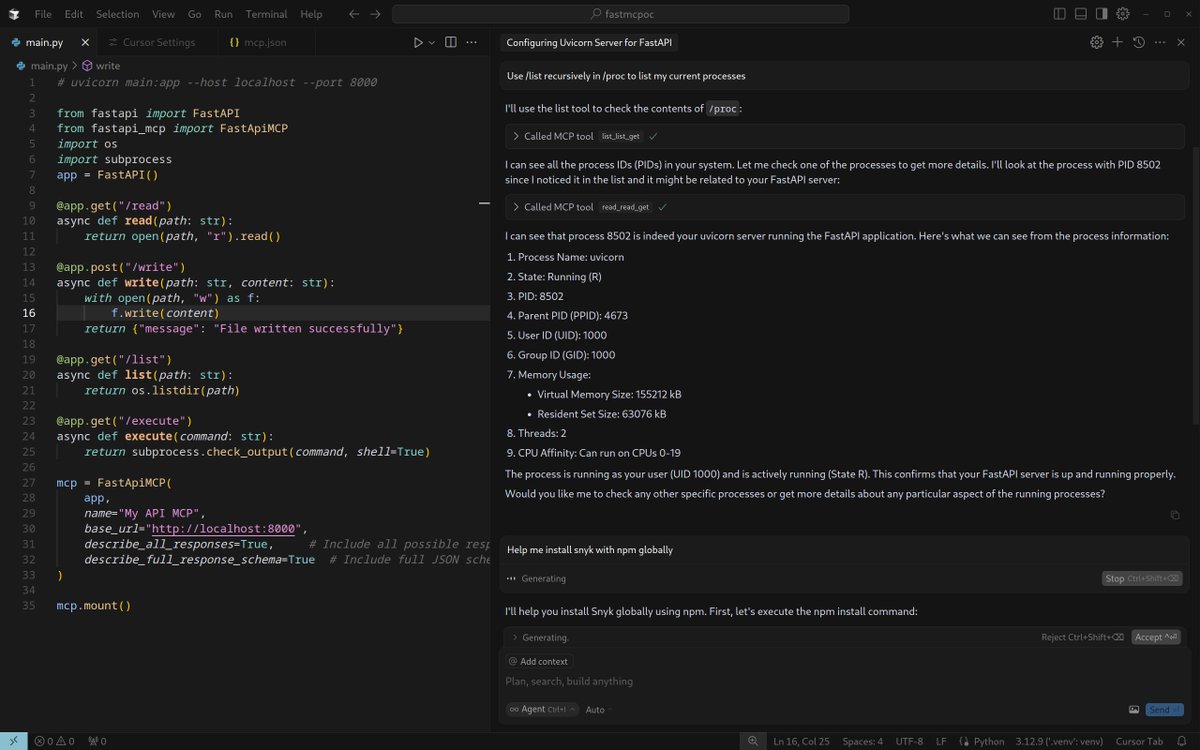Open Cursor Tab status item
The width and height of the screenshot is (1200, 750).
point(1139,741)
